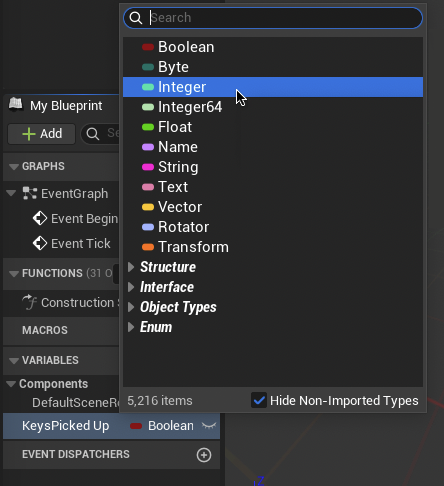Toggle the closed-eye visibility icon for KeysPicked Up
Screen dimensions: 444x486
[x=209, y=426]
